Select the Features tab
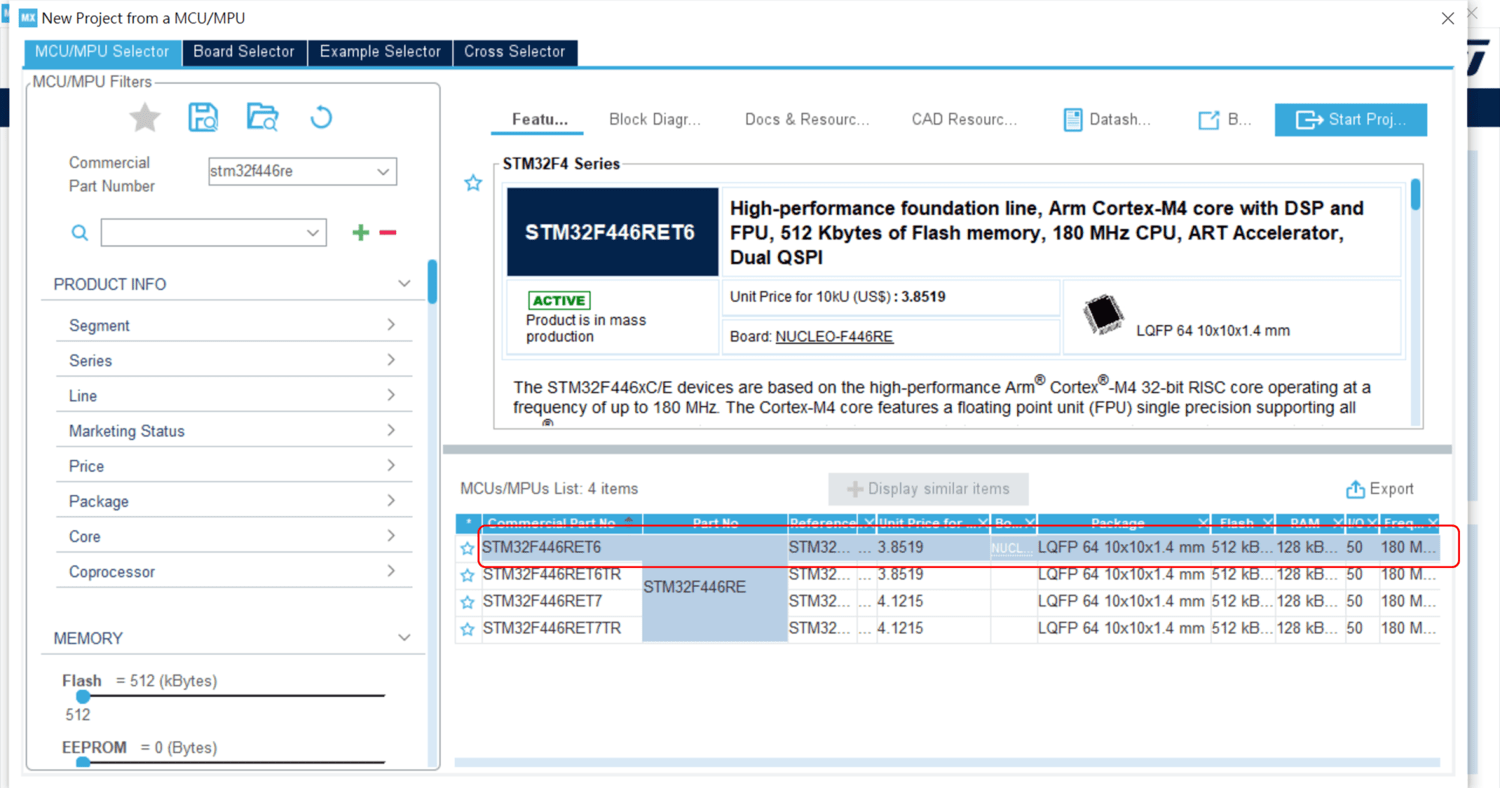Screen dimensions: 1500x788 tap(540, 120)
